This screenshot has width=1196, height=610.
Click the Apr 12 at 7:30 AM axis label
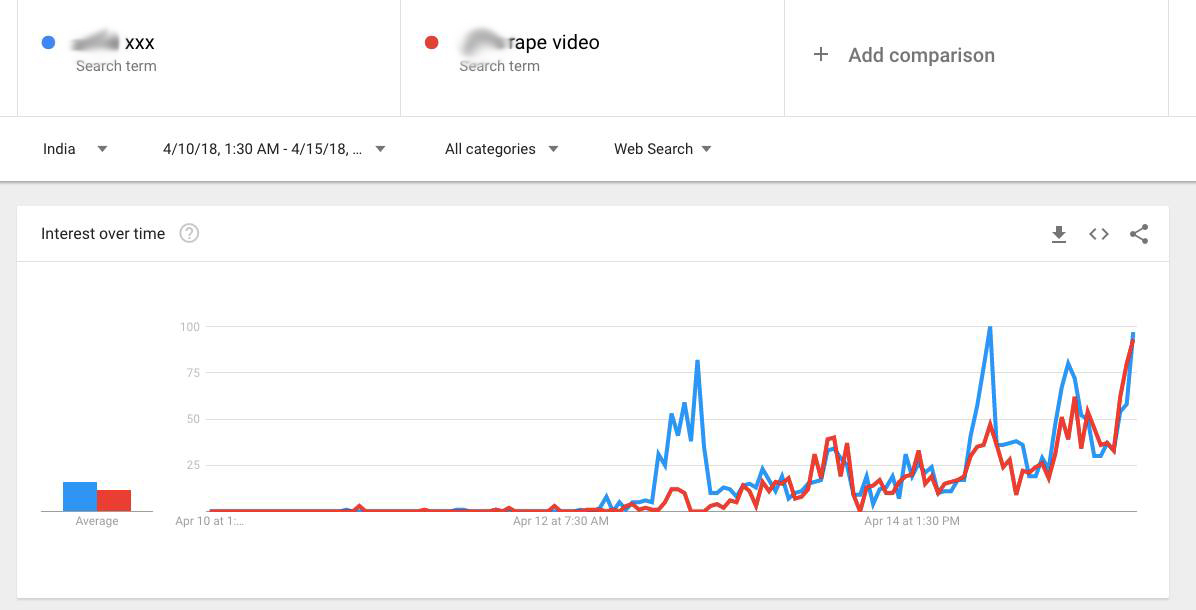(560, 521)
